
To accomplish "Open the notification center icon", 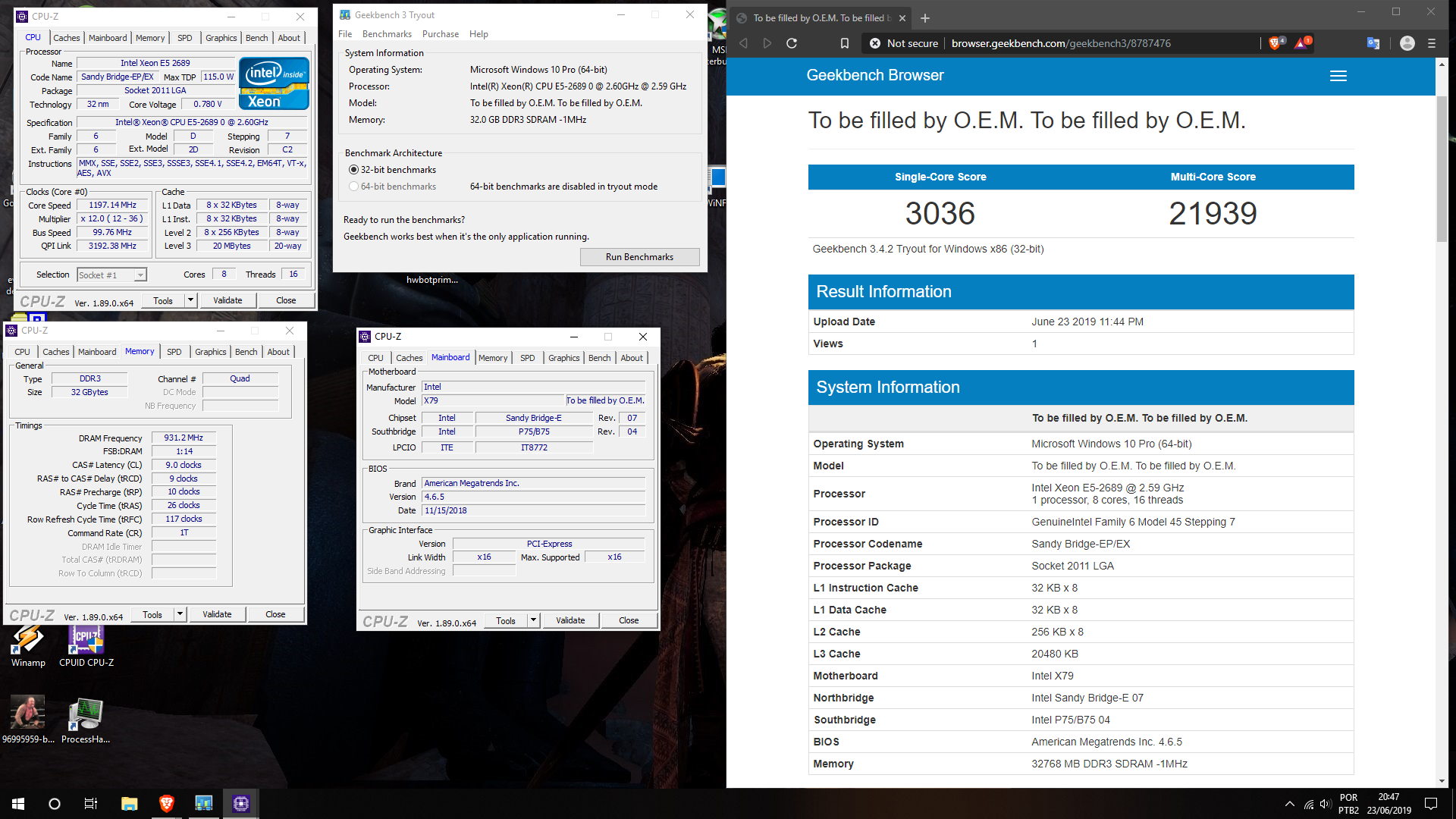I will coord(1431,804).
